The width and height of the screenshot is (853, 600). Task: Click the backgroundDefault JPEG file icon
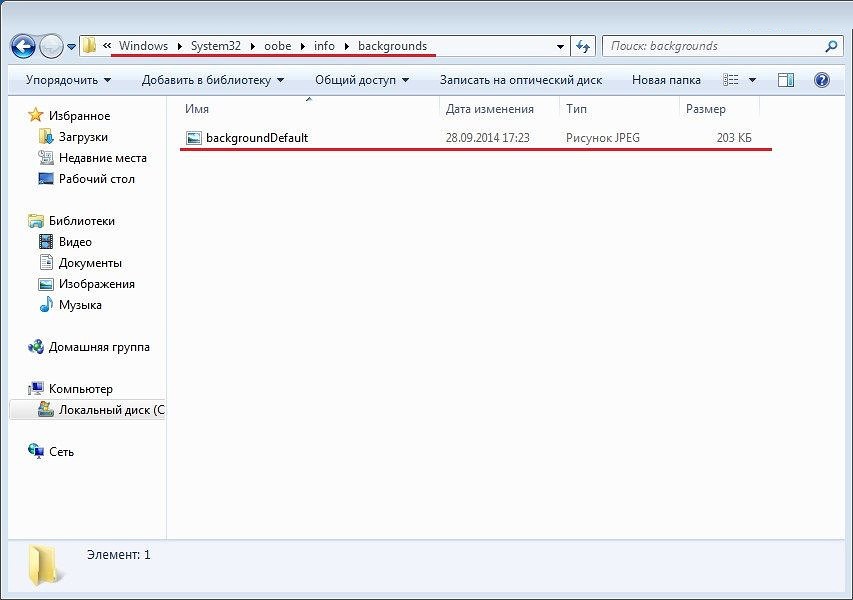[193, 138]
